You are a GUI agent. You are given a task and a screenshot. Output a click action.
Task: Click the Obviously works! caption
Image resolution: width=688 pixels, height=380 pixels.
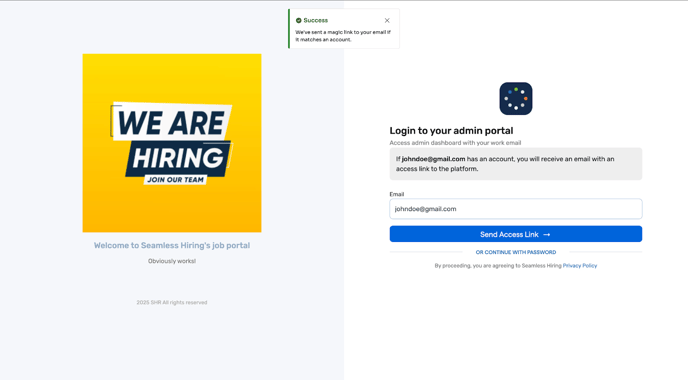click(172, 261)
